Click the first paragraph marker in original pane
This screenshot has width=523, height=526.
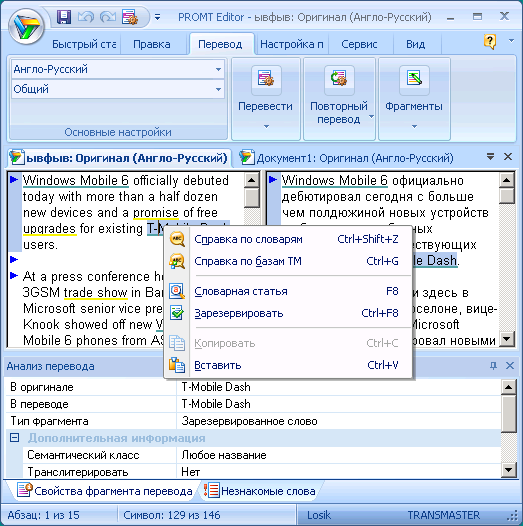click(14, 179)
